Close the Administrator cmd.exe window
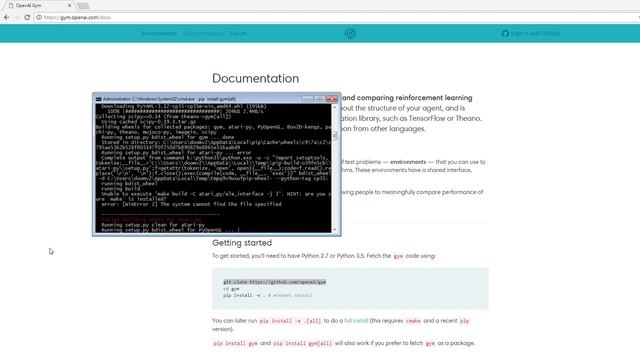 pos(331,99)
